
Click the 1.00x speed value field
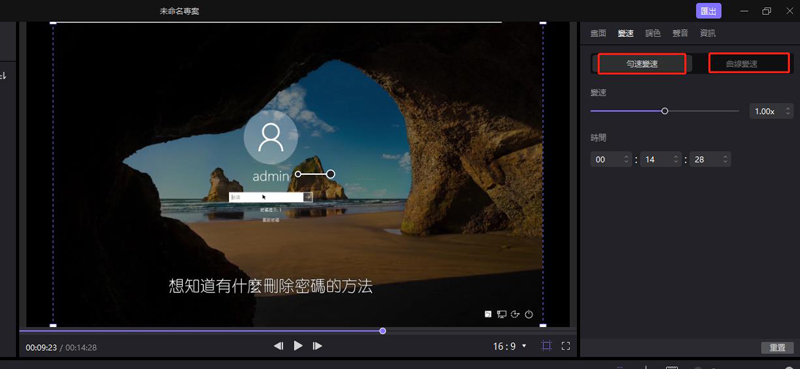click(x=771, y=111)
